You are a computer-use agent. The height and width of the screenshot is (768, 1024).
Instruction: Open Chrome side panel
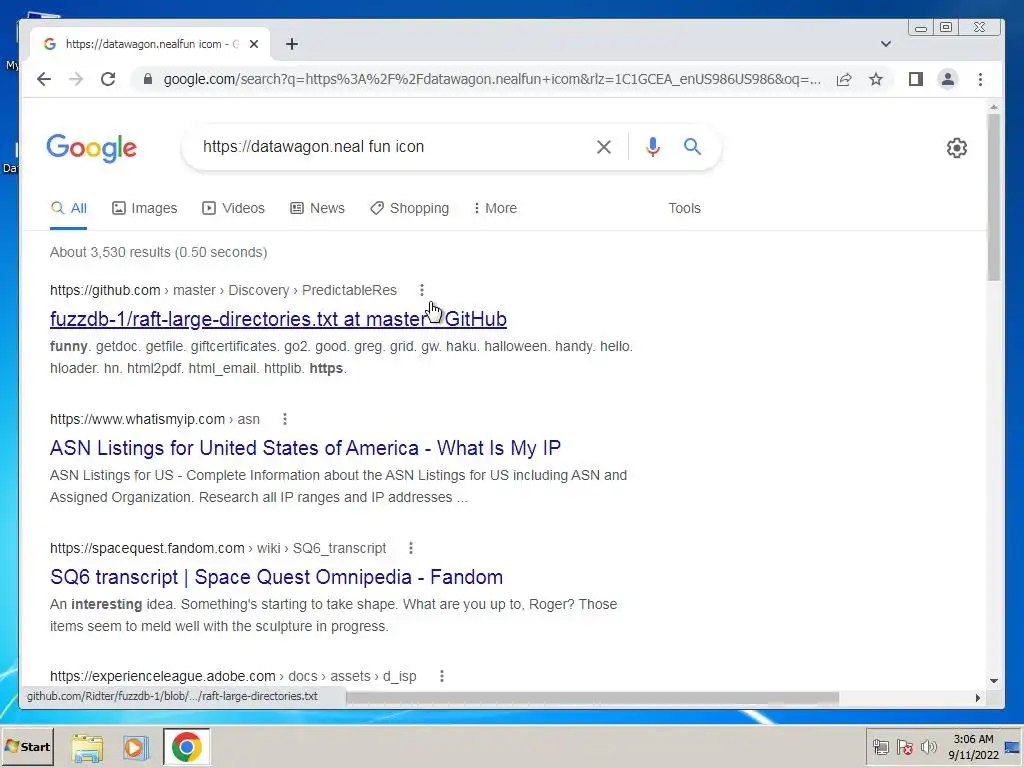coord(916,79)
